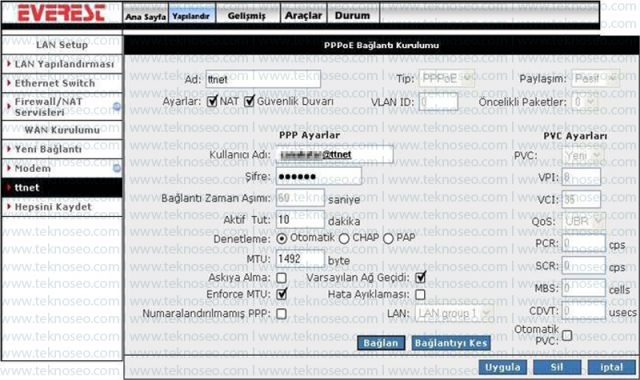
Task: Open the PVC dropdown showing Yeni
Action: (583, 156)
